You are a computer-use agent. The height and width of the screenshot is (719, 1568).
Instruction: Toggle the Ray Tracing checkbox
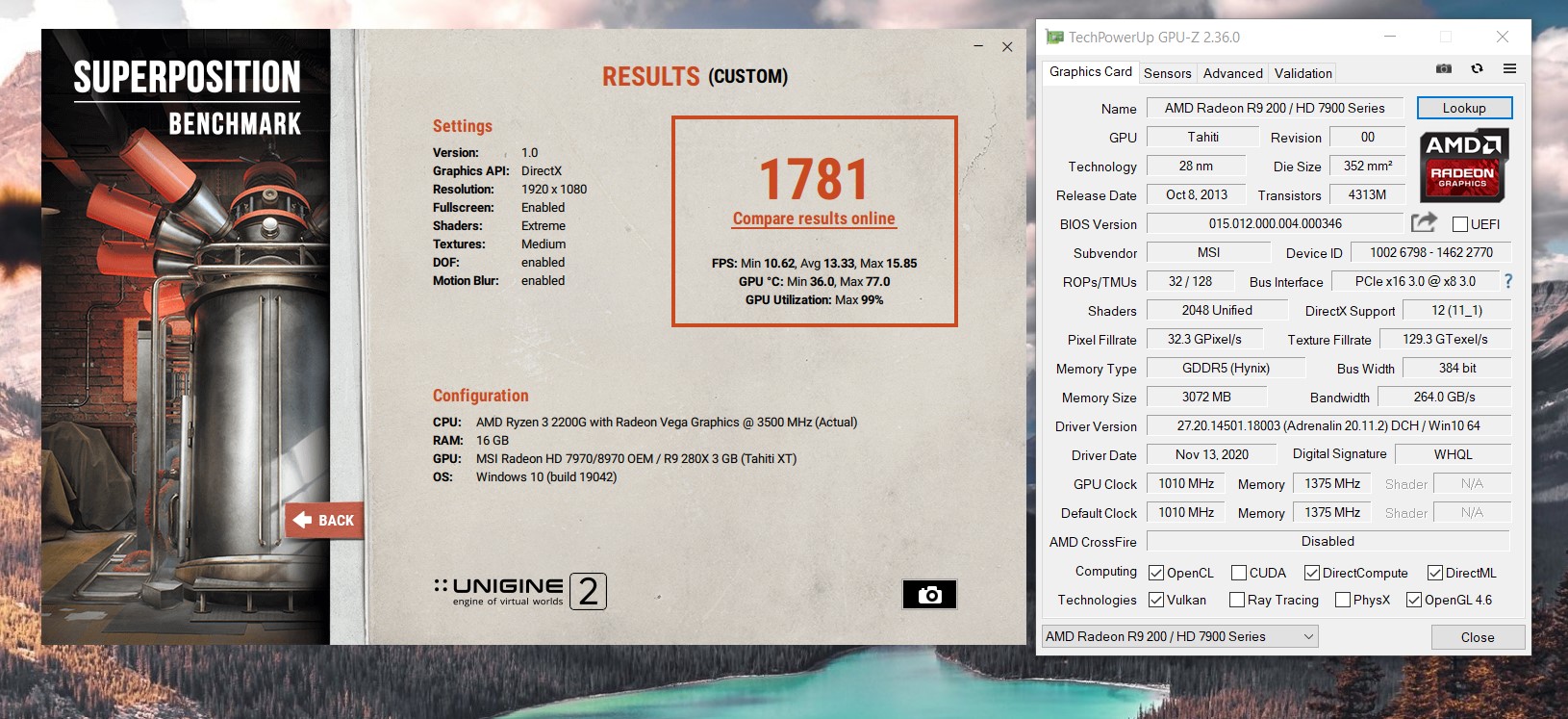(x=1237, y=600)
